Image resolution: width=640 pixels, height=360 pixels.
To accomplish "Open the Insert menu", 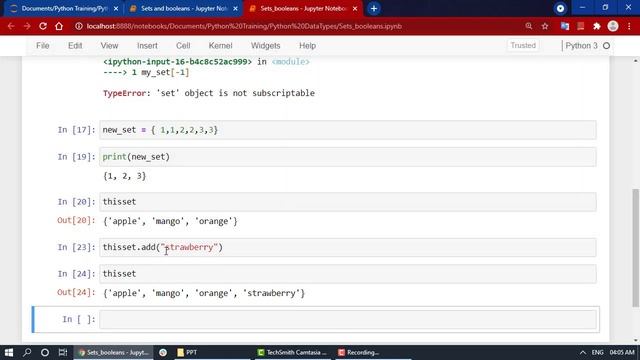I will [147, 46].
